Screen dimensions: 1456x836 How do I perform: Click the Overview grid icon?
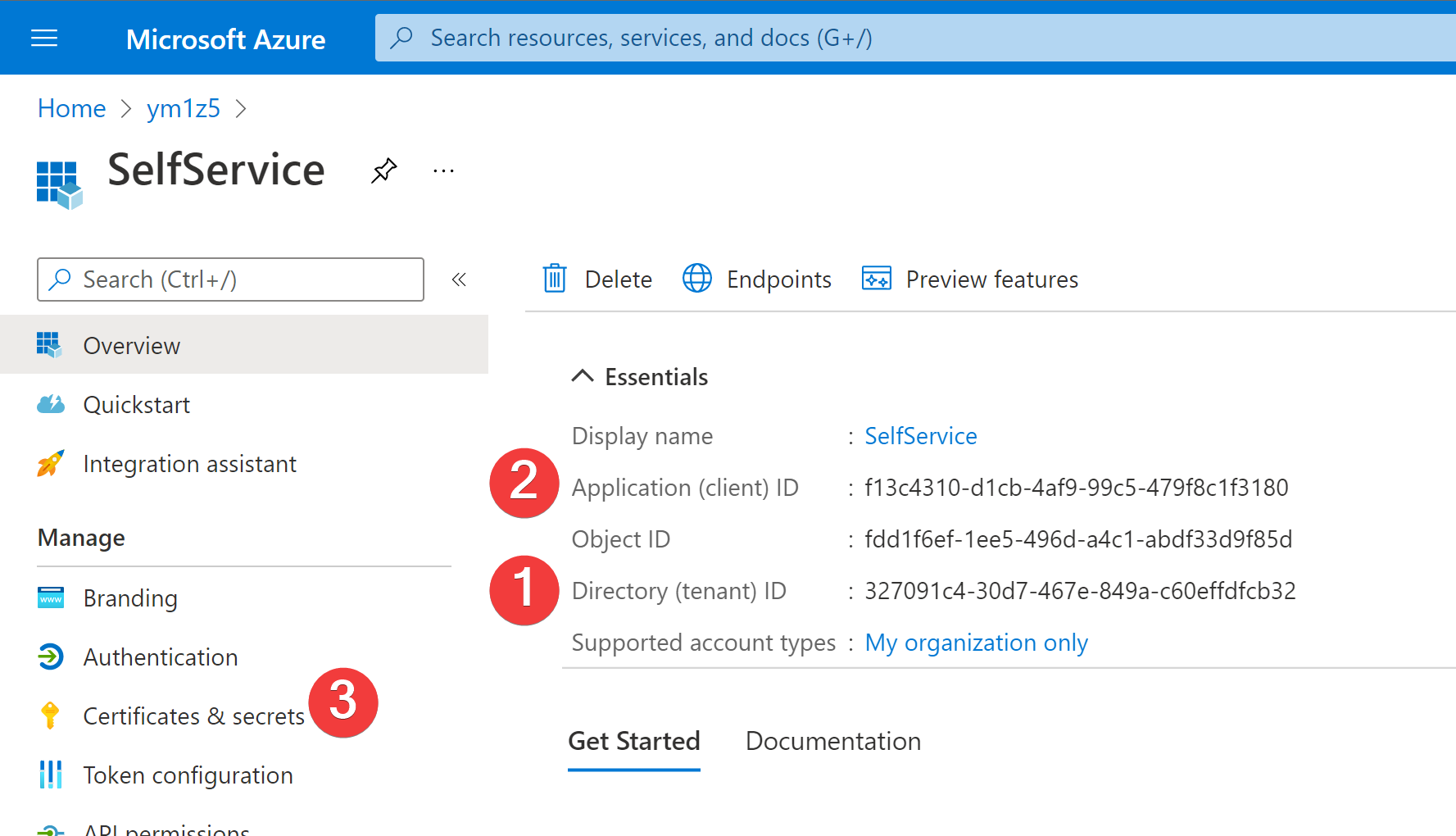tap(49, 345)
